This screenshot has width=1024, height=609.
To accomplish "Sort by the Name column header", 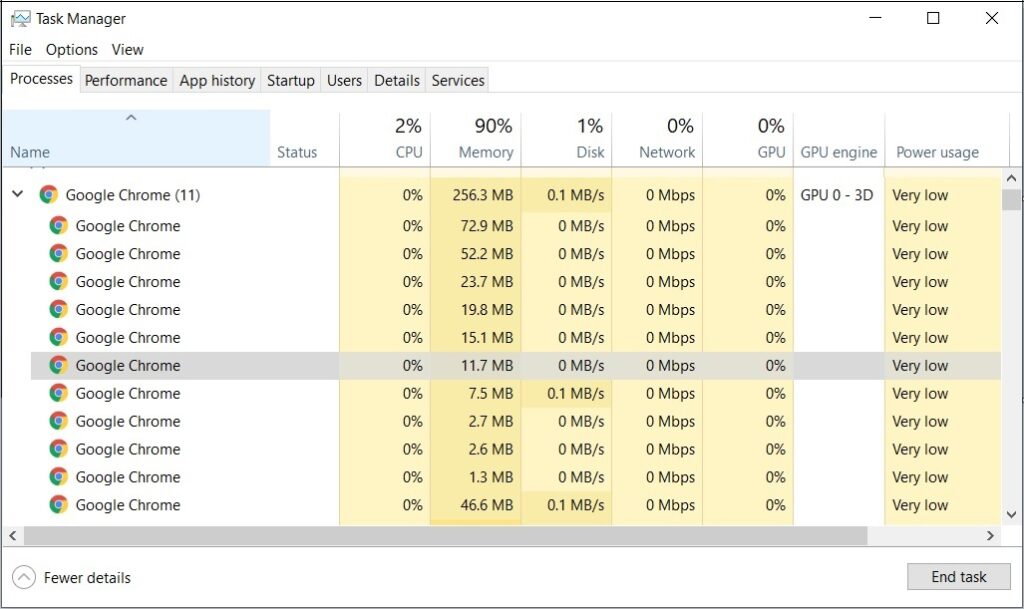I will coord(136,138).
